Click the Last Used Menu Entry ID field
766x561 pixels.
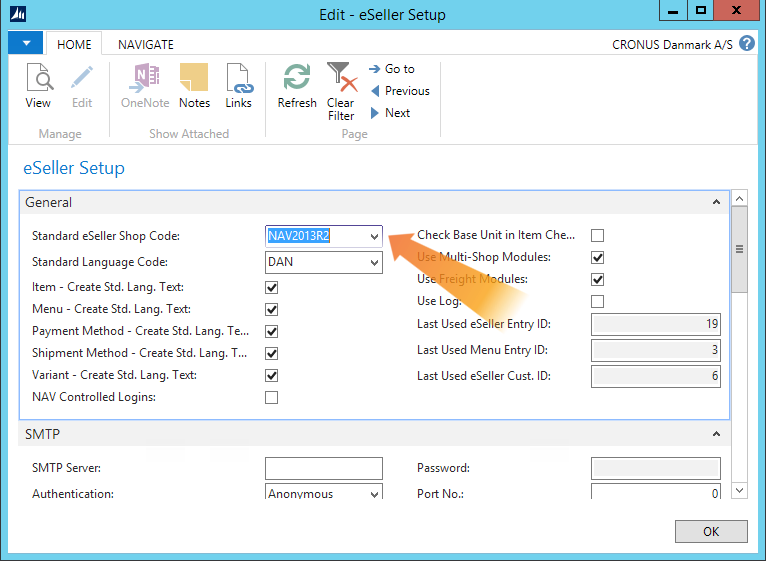656,350
